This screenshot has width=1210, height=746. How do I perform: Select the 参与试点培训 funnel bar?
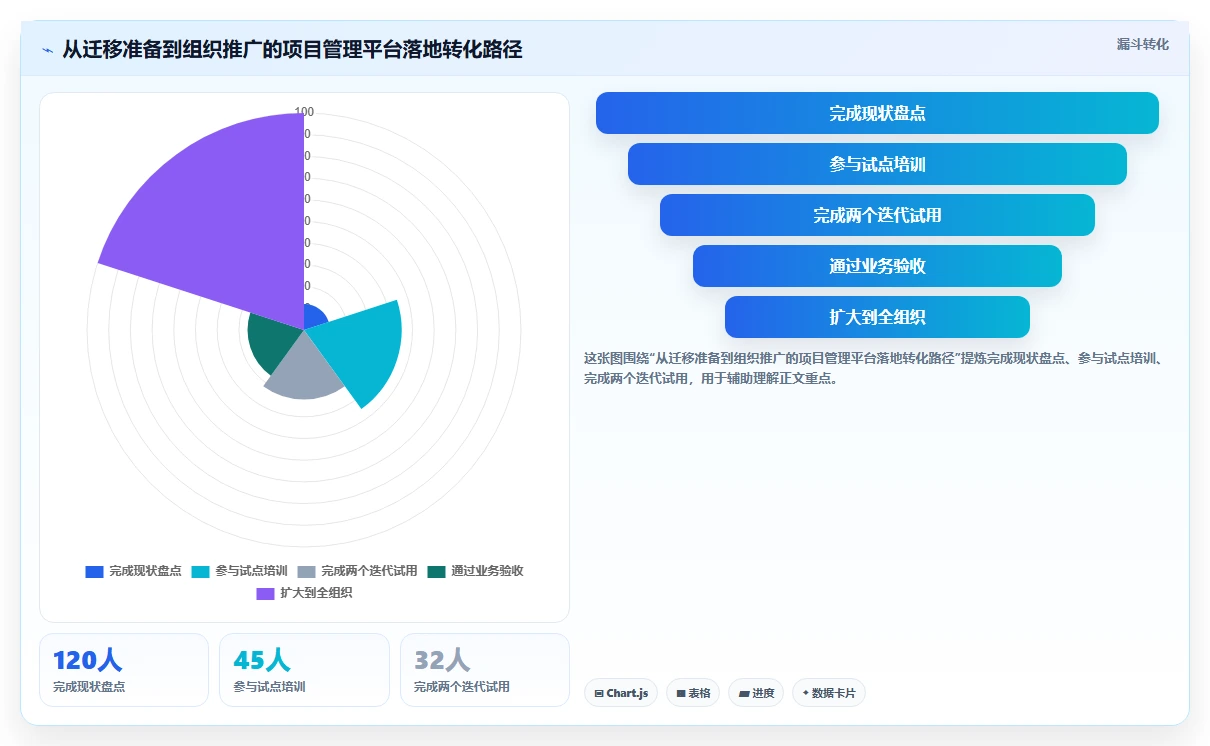point(877,164)
